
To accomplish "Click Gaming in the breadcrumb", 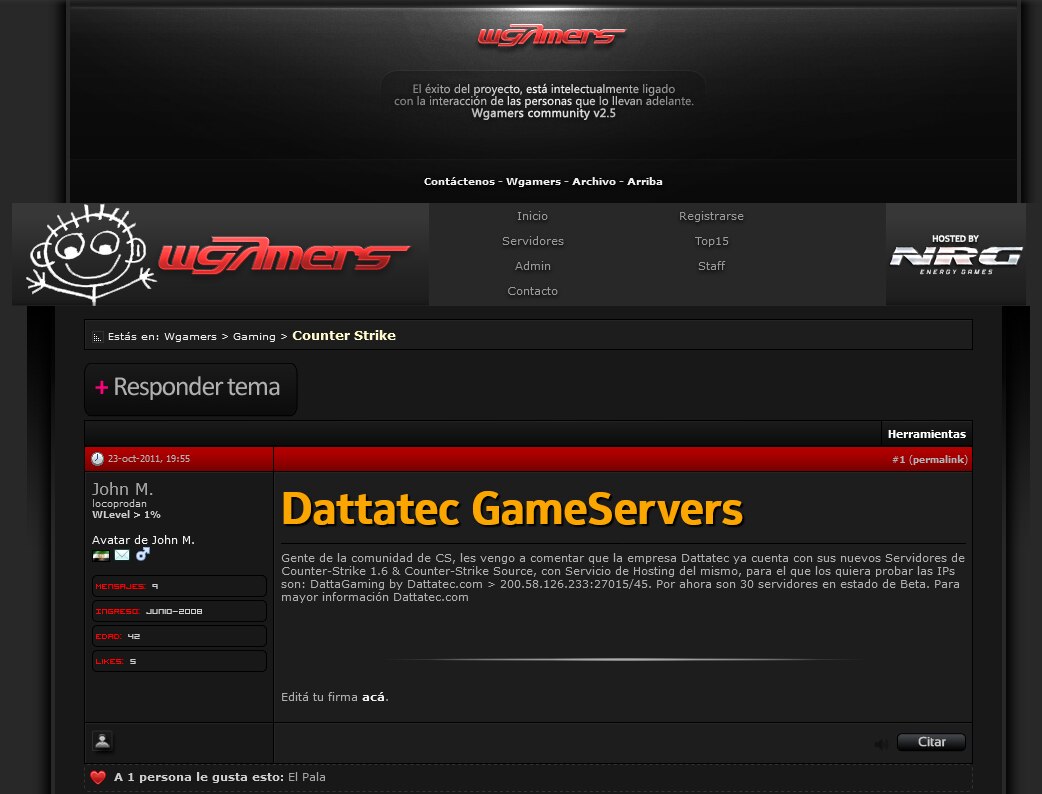I will pos(254,337).
